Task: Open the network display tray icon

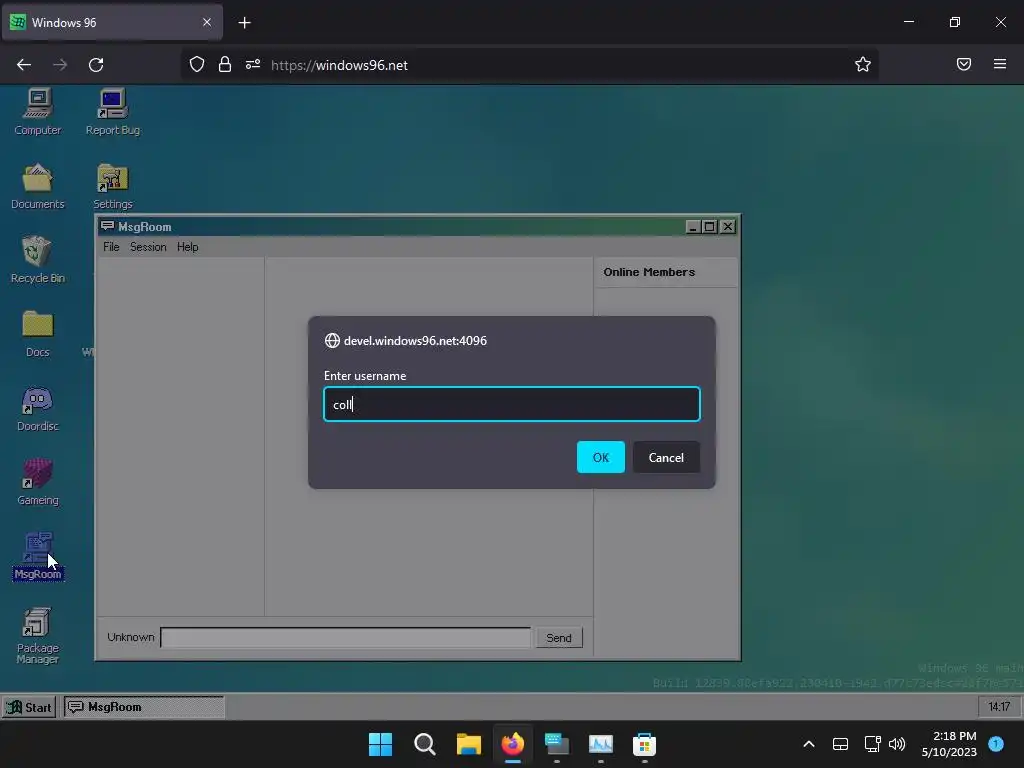Action: click(872, 744)
